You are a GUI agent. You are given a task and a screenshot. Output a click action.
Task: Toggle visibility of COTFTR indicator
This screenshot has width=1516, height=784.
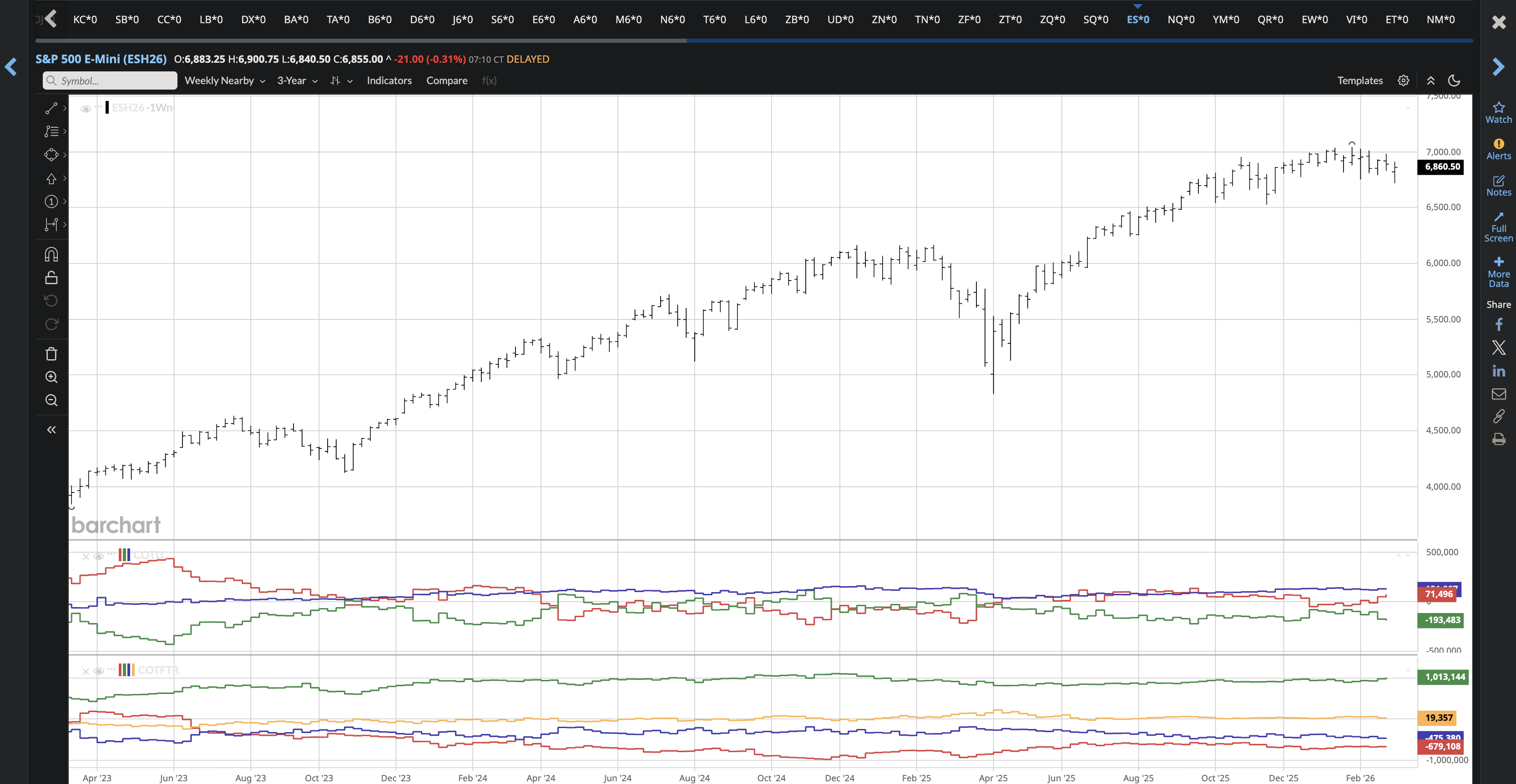99,671
